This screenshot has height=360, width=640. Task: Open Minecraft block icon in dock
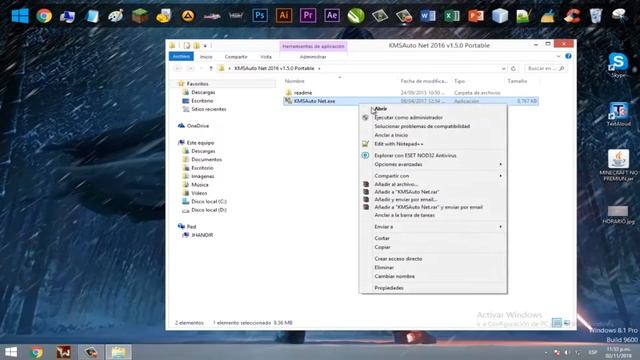[140, 16]
